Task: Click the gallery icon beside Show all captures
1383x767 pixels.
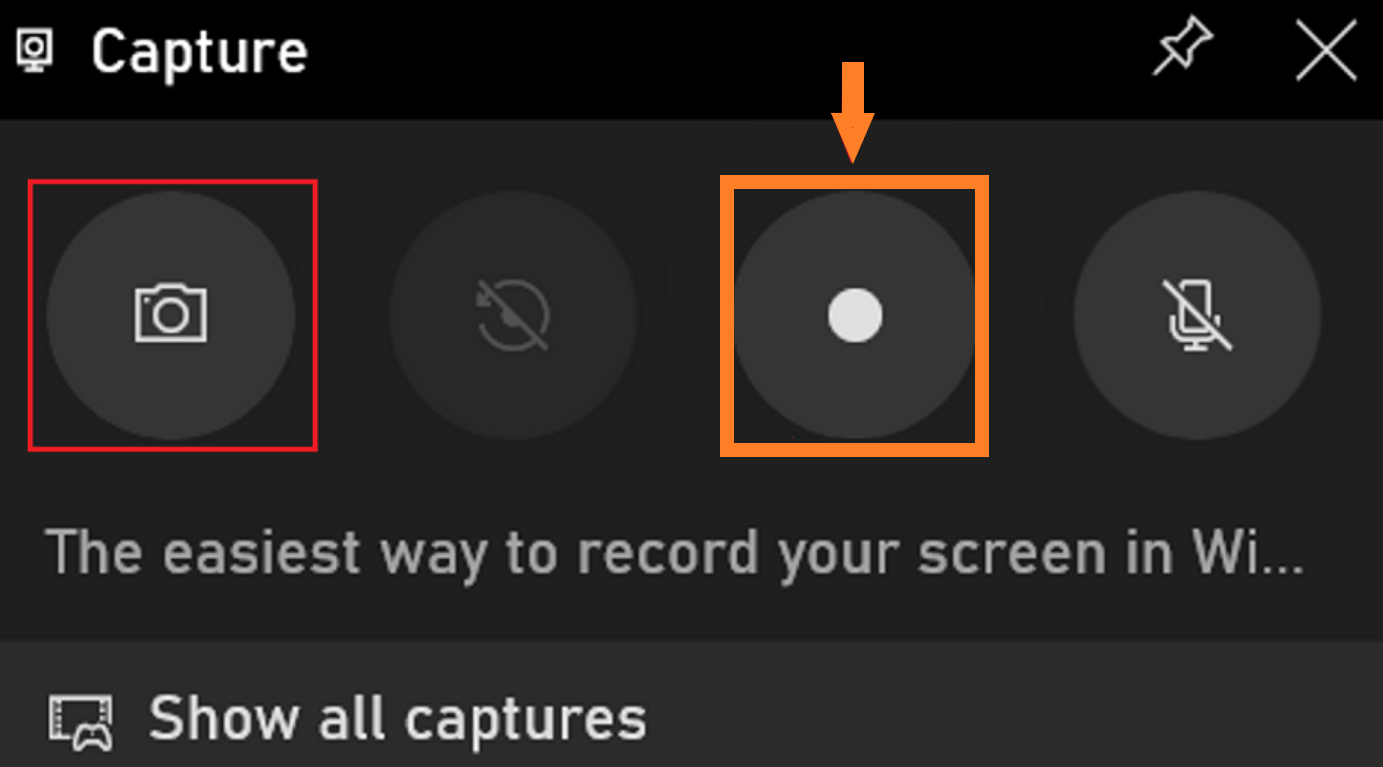Action: [x=81, y=720]
